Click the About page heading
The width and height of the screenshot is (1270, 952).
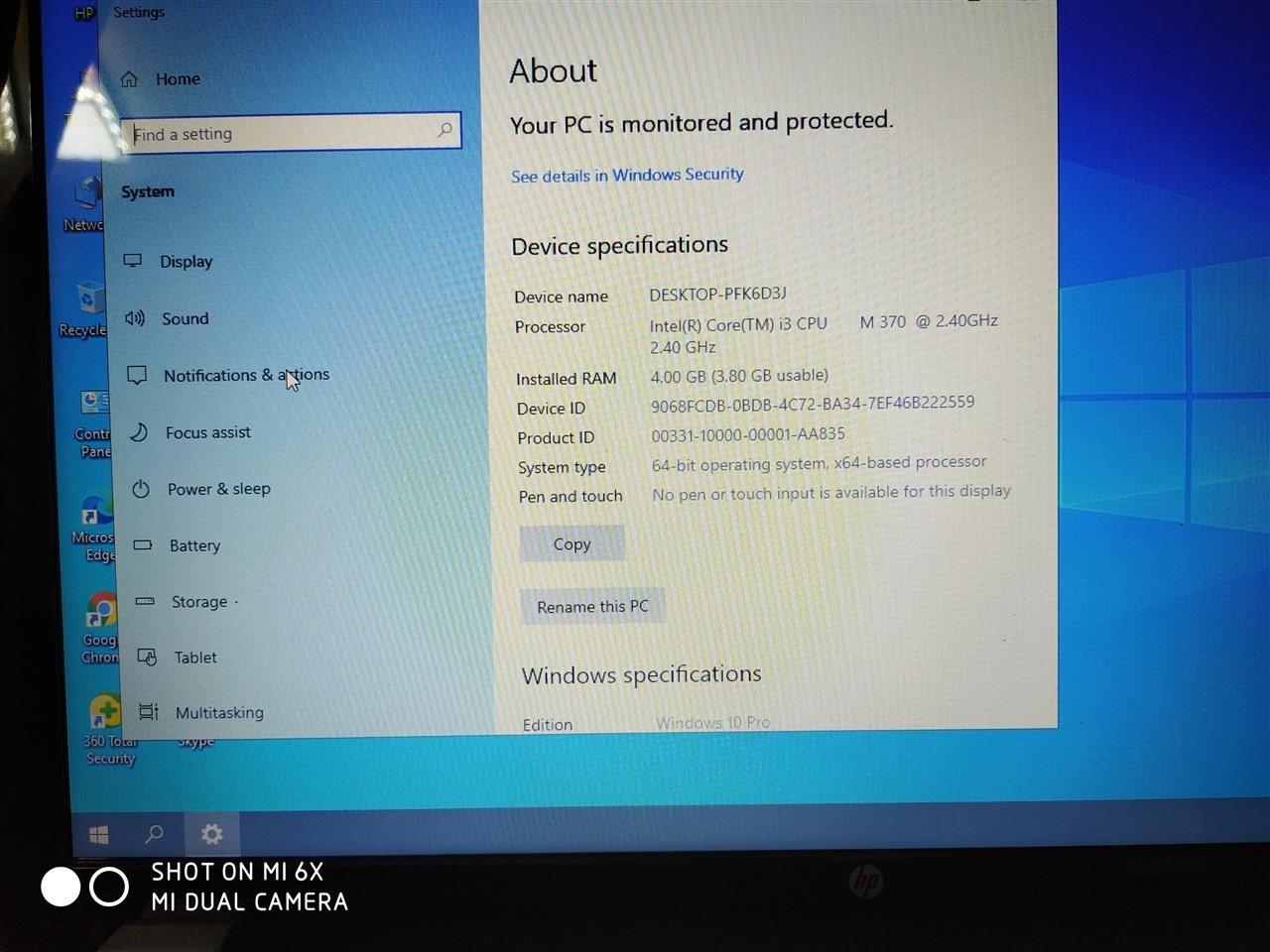pyautogui.click(x=554, y=70)
